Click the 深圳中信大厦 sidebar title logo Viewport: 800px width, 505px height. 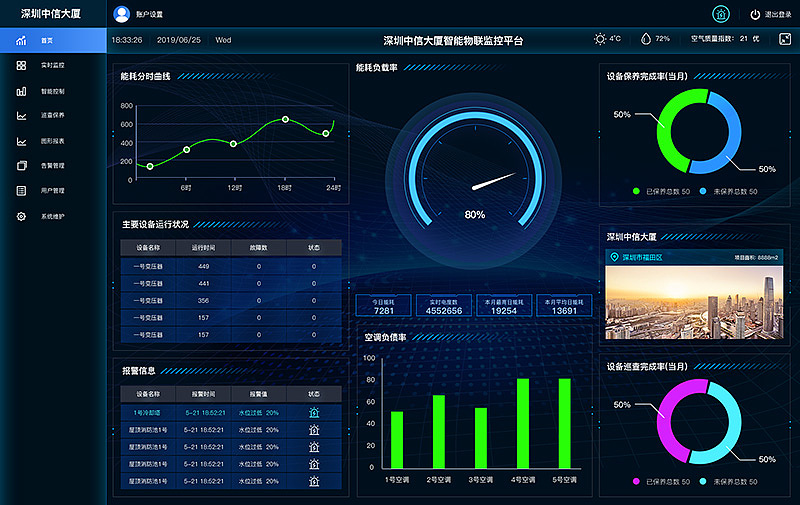coord(51,14)
